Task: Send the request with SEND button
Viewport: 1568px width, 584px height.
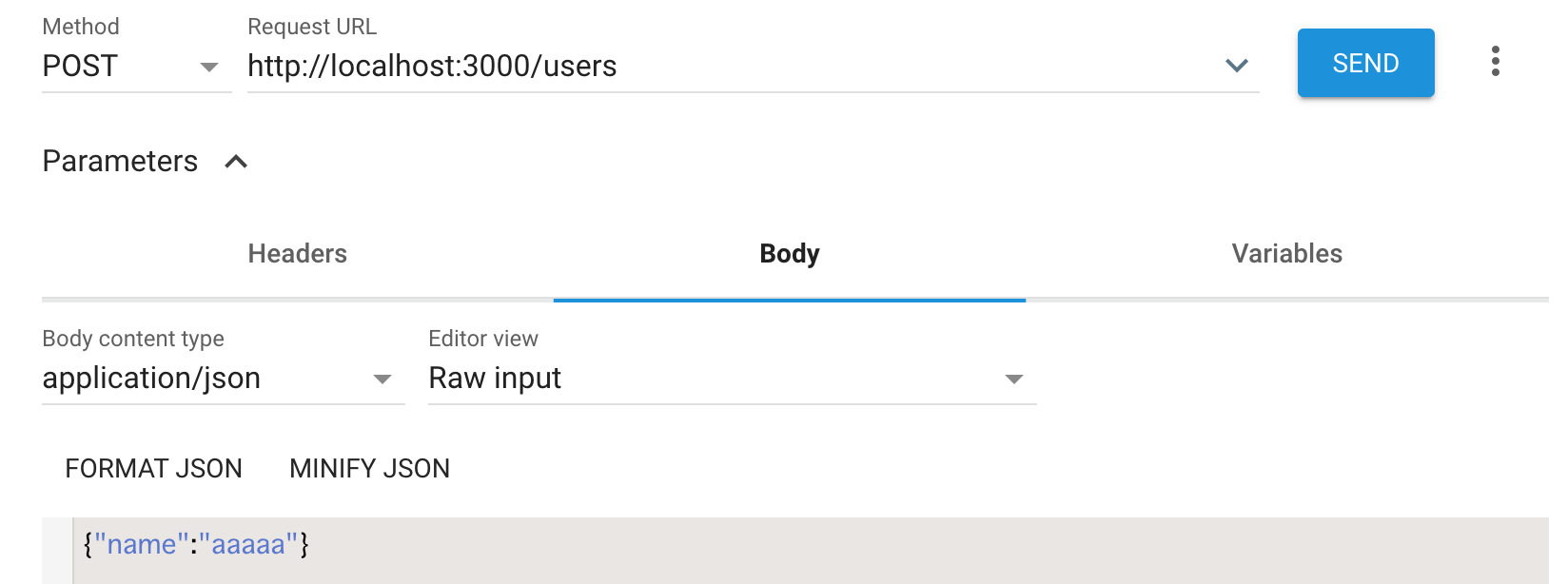Action: tap(1365, 63)
